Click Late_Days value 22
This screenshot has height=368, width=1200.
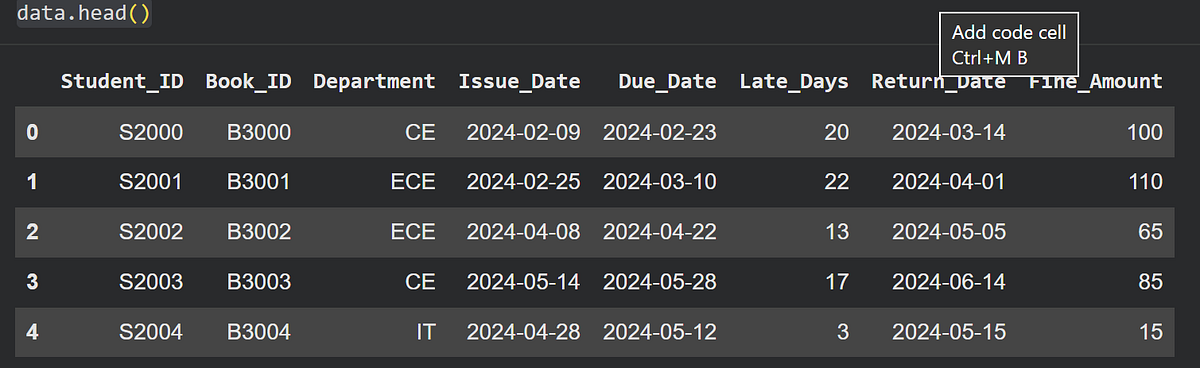837,182
